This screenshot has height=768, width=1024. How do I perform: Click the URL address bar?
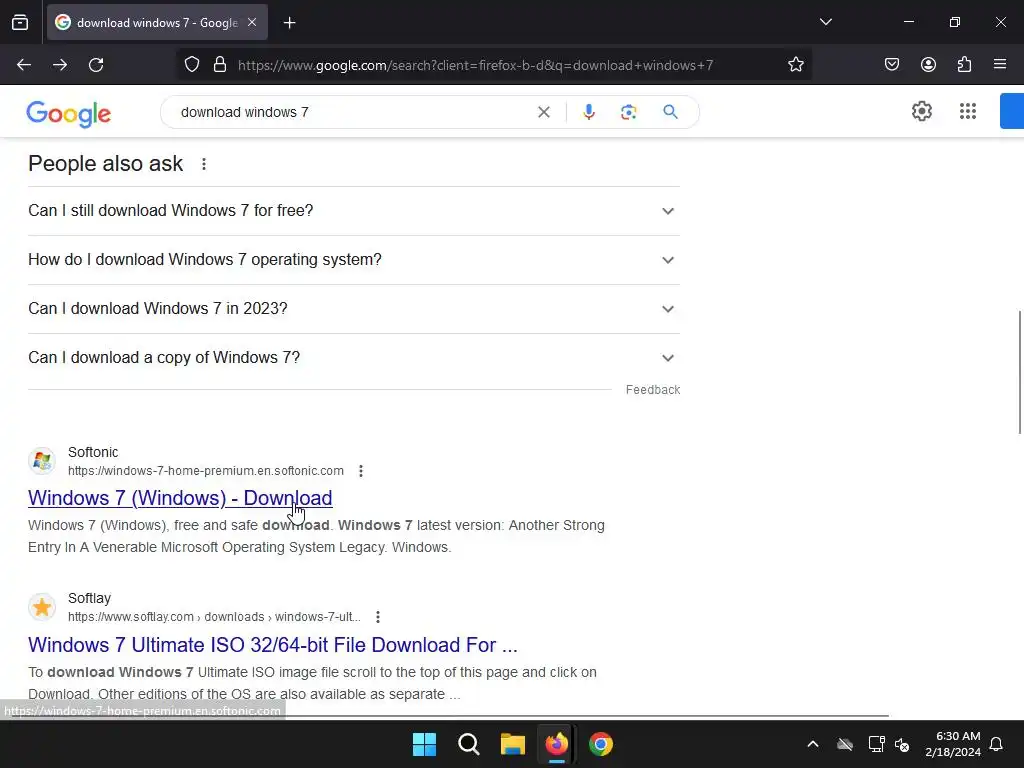pos(475,65)
